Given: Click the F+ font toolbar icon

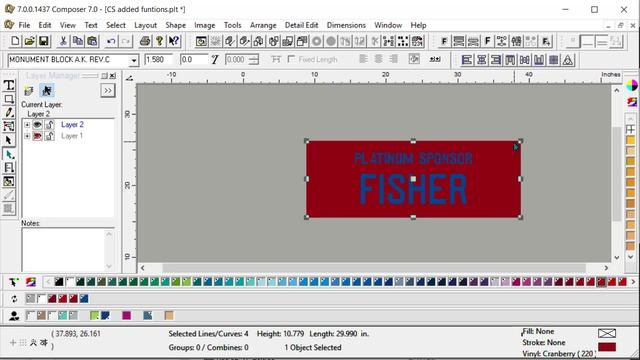Looking at the screenshot, I should pyautogui.click(x=546, y=41).
